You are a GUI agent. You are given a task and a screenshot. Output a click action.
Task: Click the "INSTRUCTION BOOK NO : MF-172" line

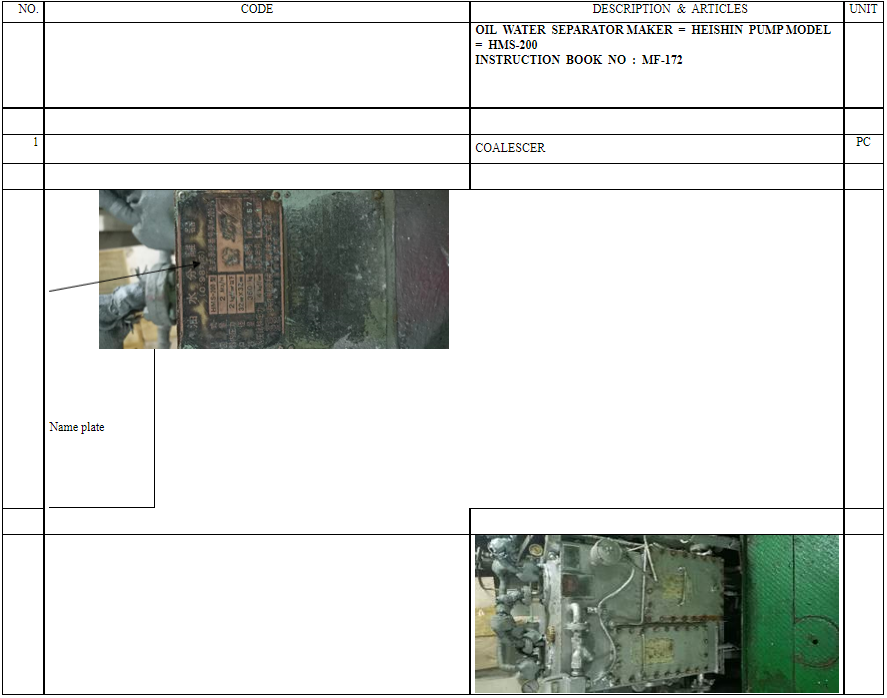click(x=579, y=60)
